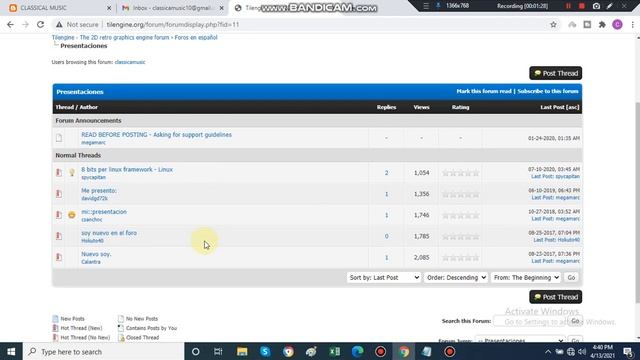Close the CLASSICAL MUSIC tab

(x=109, y=8)
